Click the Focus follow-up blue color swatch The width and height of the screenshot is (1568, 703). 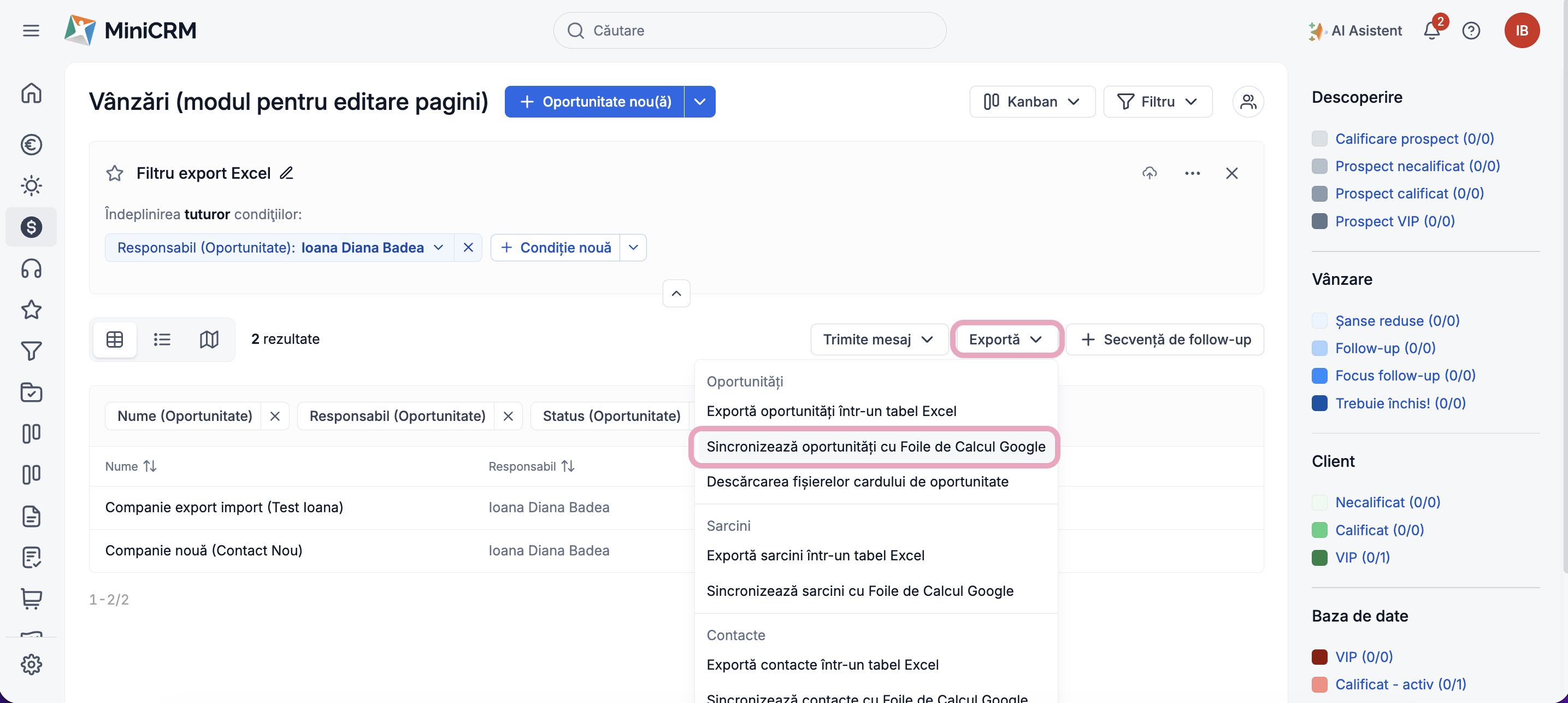[1319, 376]
